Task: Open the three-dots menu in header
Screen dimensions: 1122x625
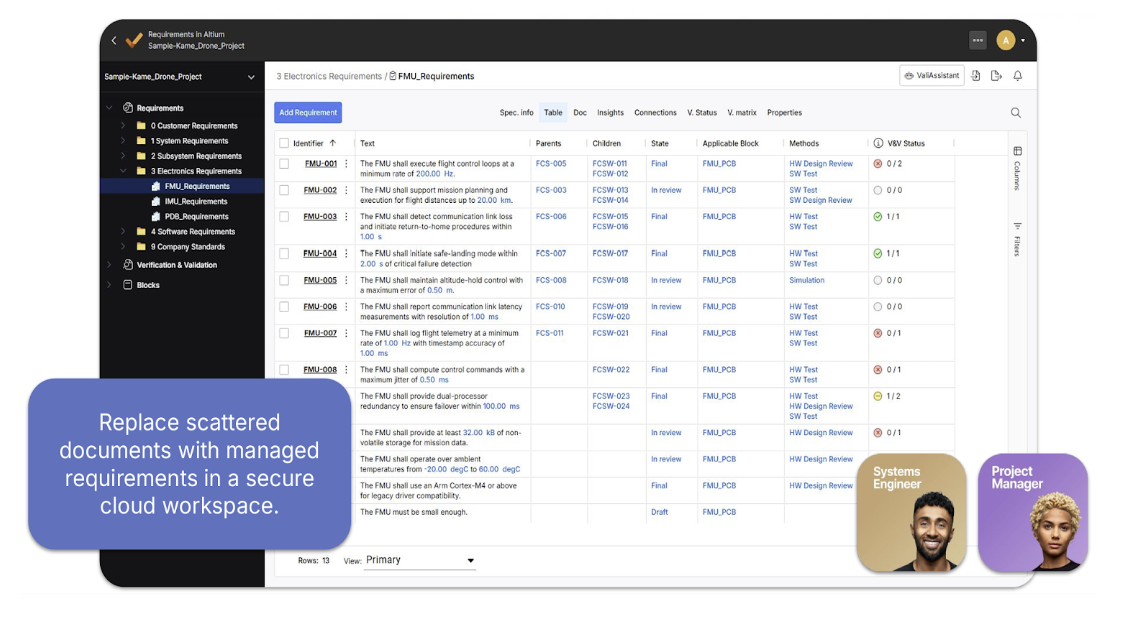Action: (977, 40)
